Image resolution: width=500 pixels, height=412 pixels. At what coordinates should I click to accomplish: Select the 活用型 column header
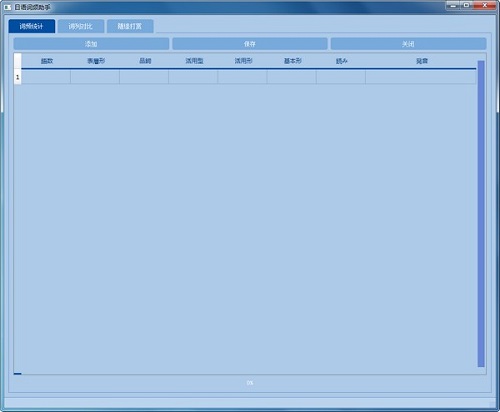click(x=194, y=61)
